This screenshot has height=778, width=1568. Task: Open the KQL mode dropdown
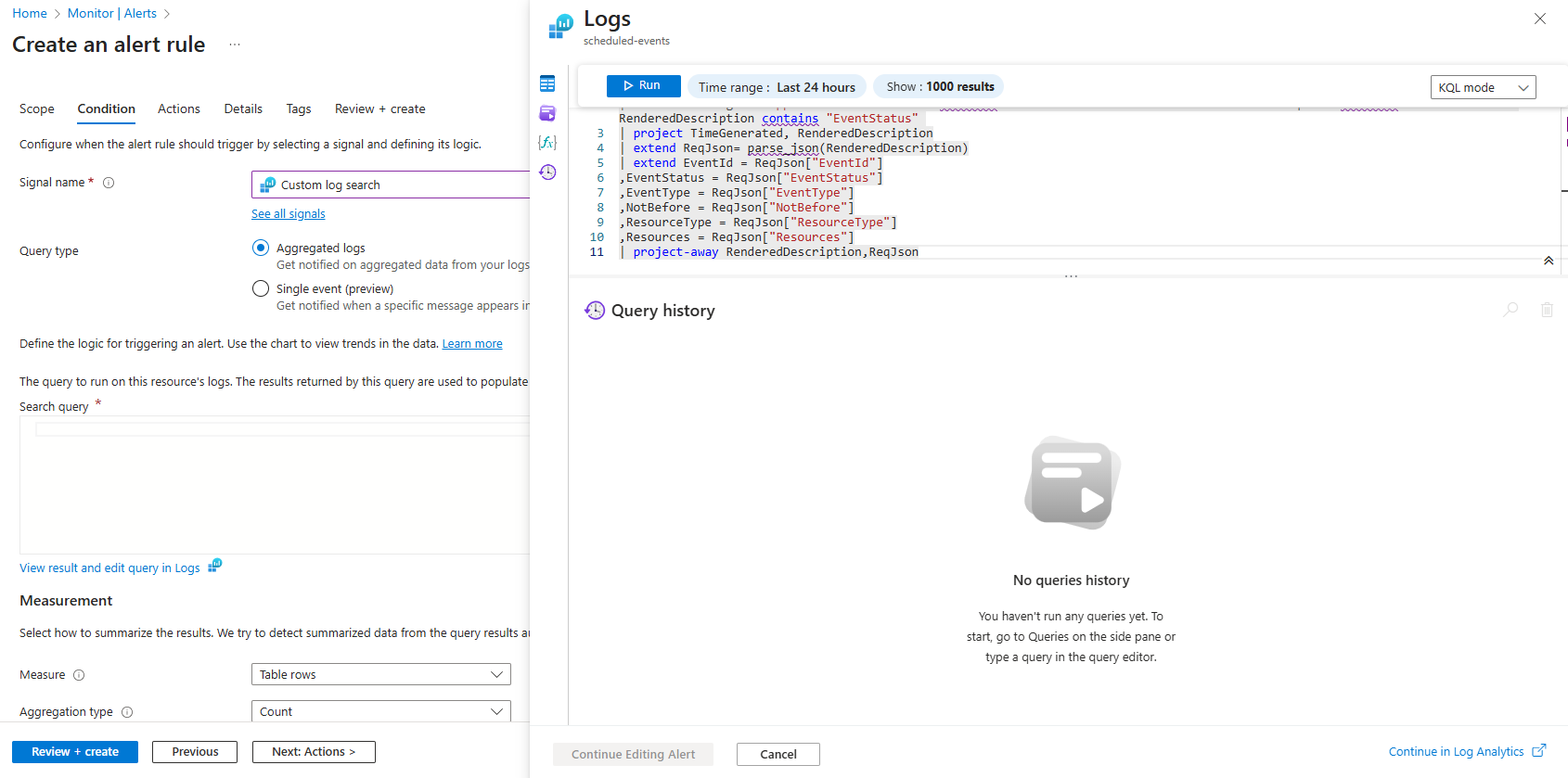pos(1483,87)
